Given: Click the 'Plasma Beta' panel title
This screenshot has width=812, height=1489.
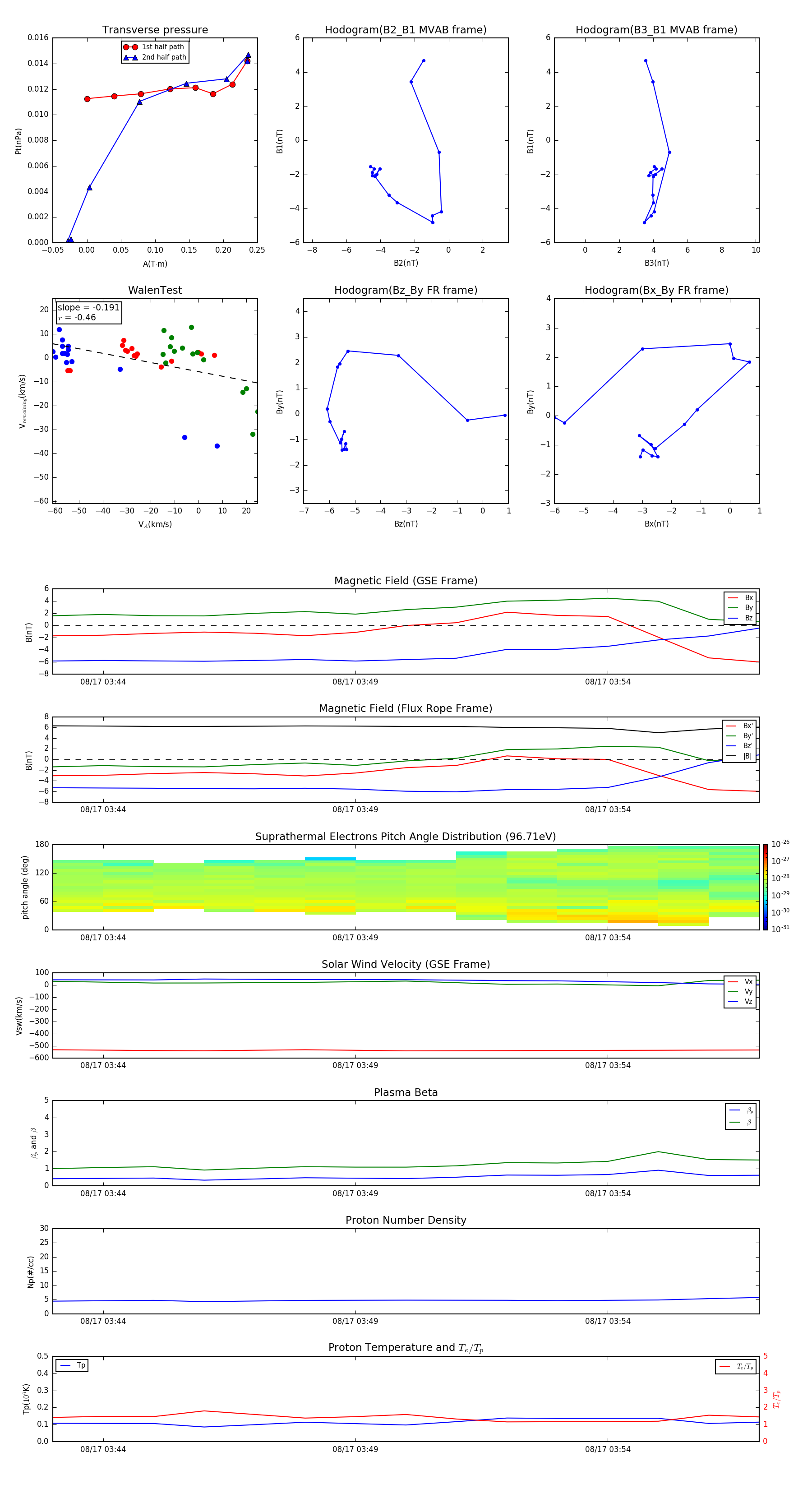Looking at the screenshot, I should point(406,1092).
